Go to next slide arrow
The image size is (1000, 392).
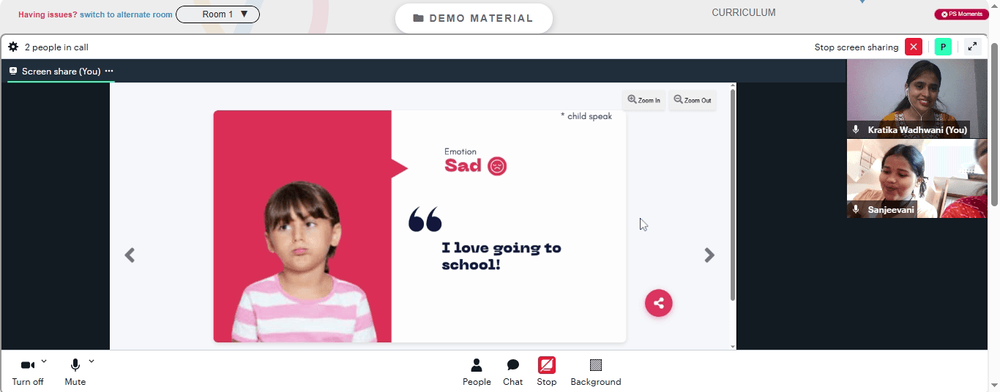709,255
